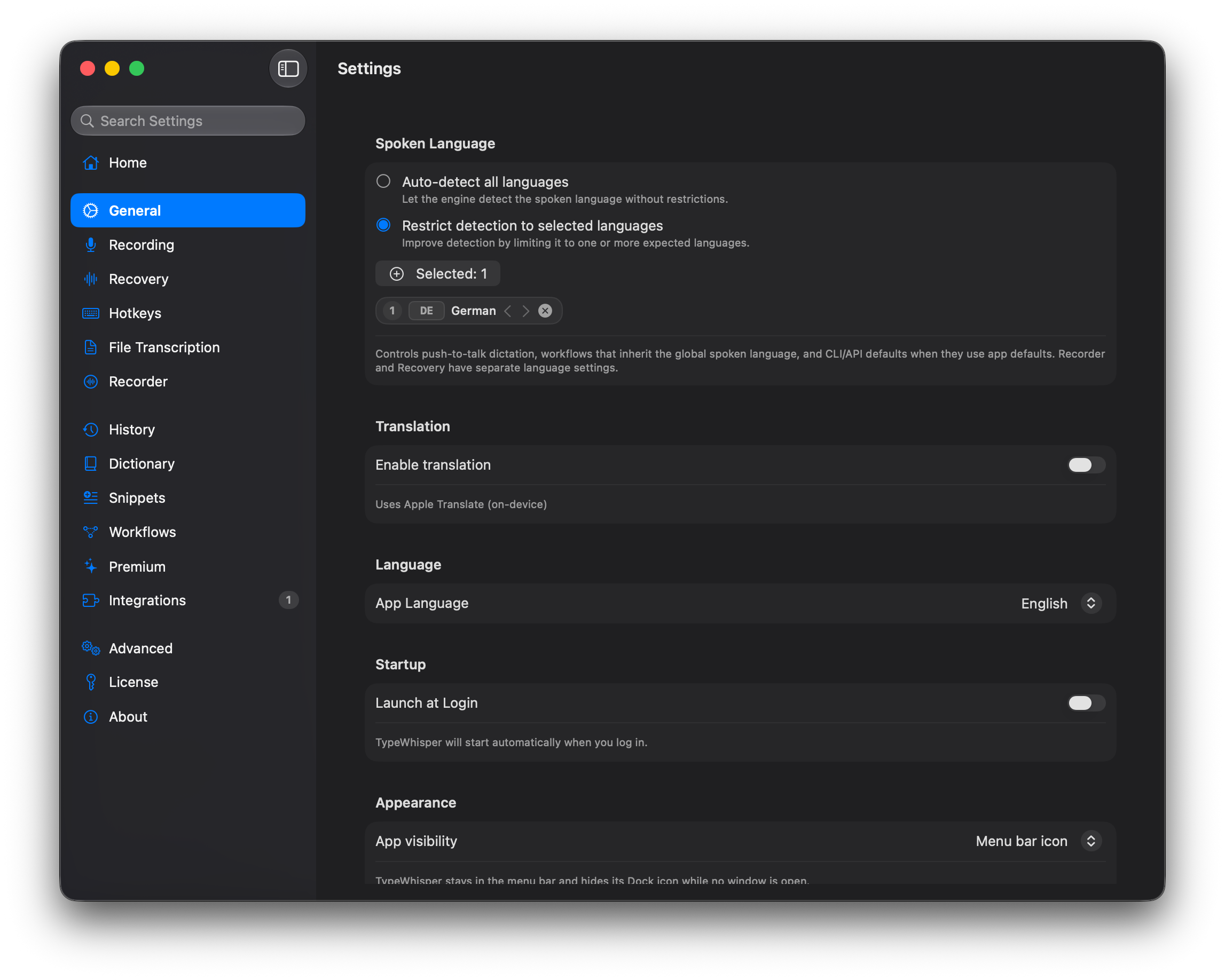Click the Recovery waveform icon
This screenshot has height=980, width=1225.
coord(91,279)
